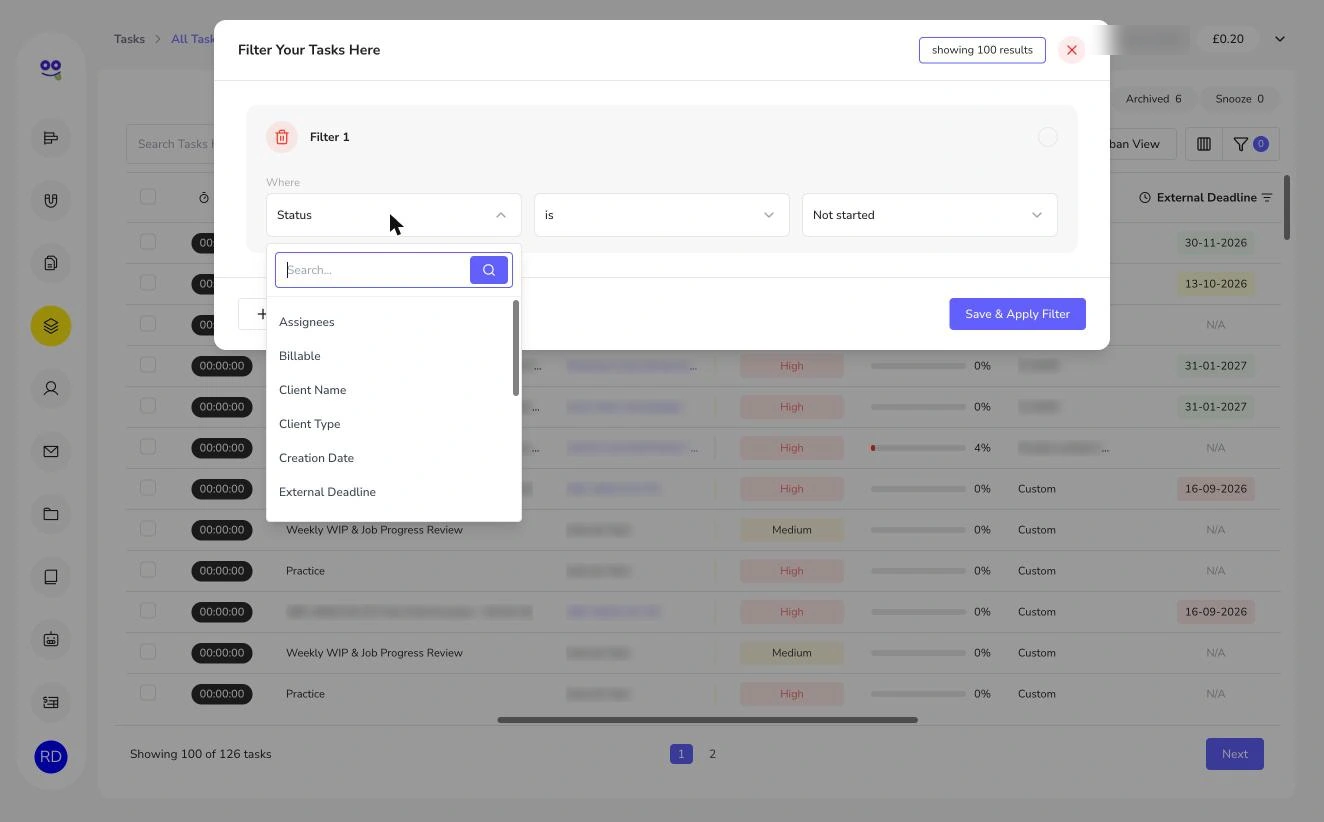The width and height of the screenshot is (1324, 822).
Task: Check the select-all tasks checkbox
Action: (x=148, y=196)
